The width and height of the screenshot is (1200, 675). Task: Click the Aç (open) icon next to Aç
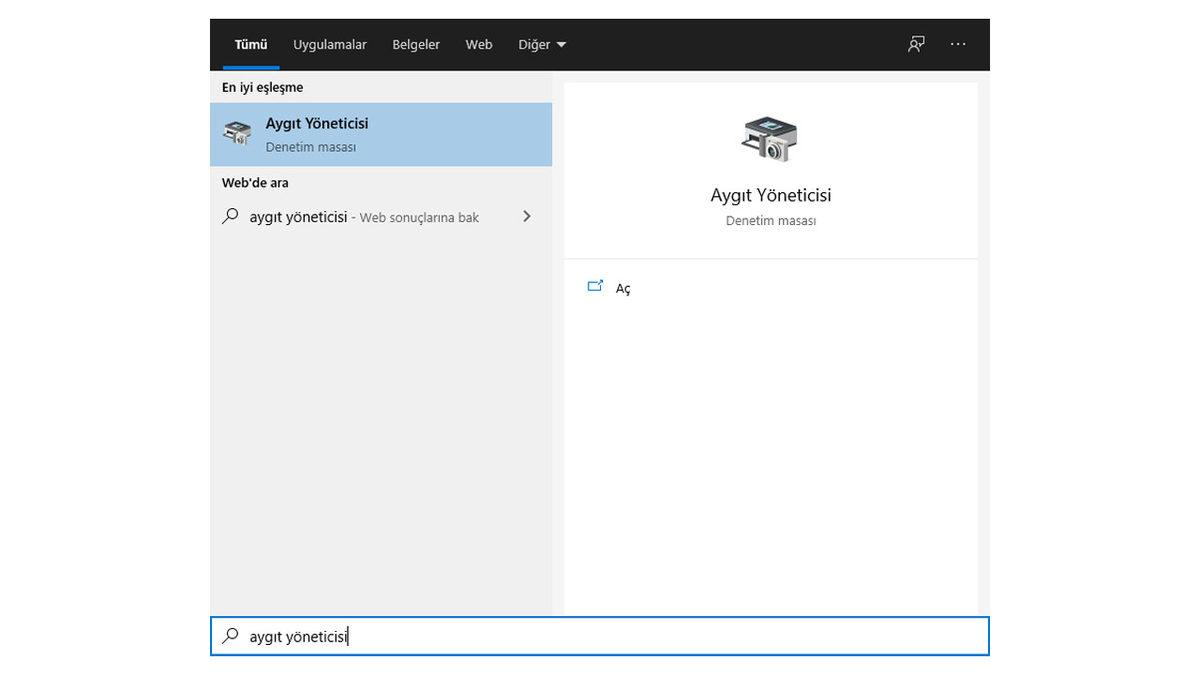tap(596, 287)
